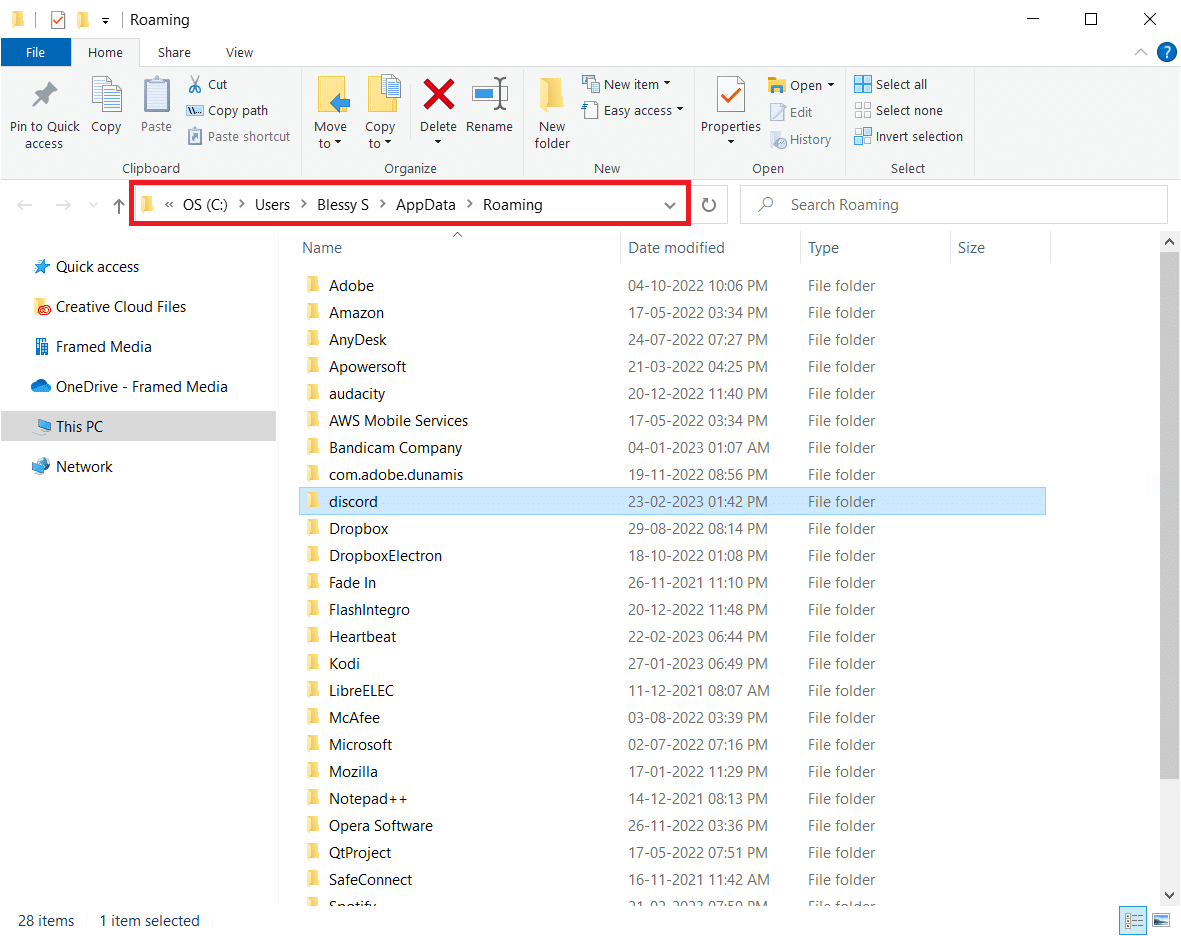
Task: Select the Notepad++ folder
Action: click(x=672, y=798)
